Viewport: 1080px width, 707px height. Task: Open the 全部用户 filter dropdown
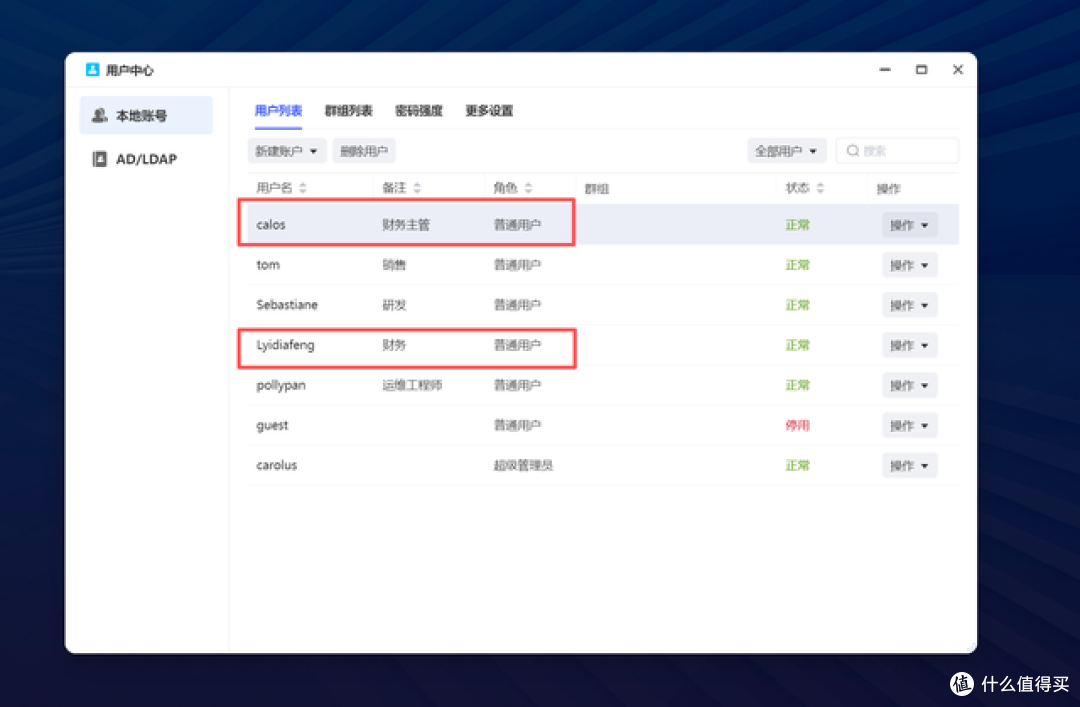pos(787,151)
